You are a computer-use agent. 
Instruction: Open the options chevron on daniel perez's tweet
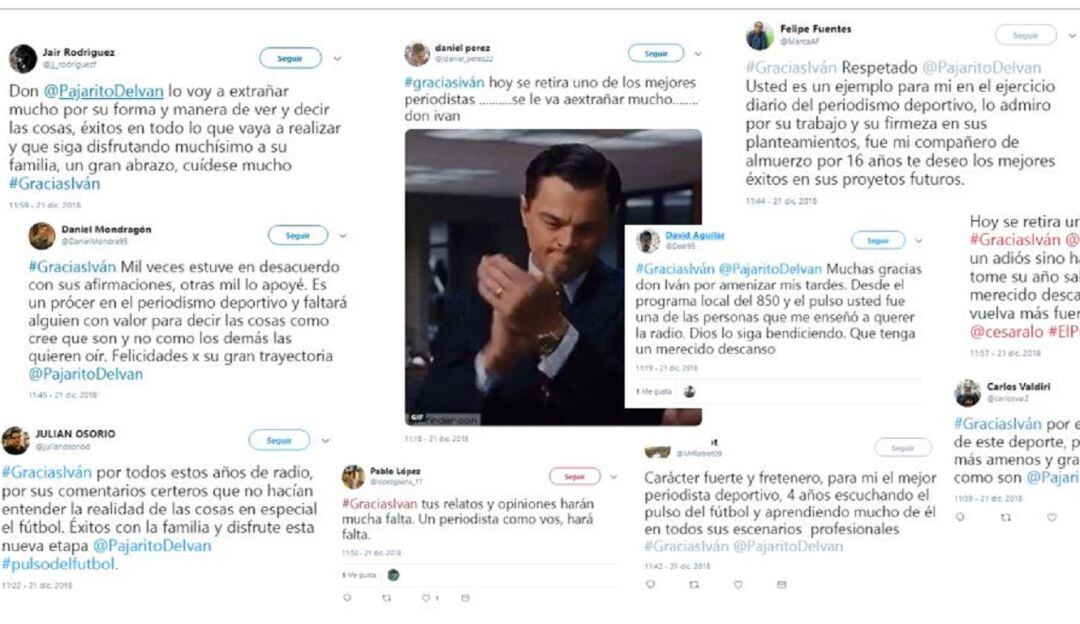click(697, 53)
